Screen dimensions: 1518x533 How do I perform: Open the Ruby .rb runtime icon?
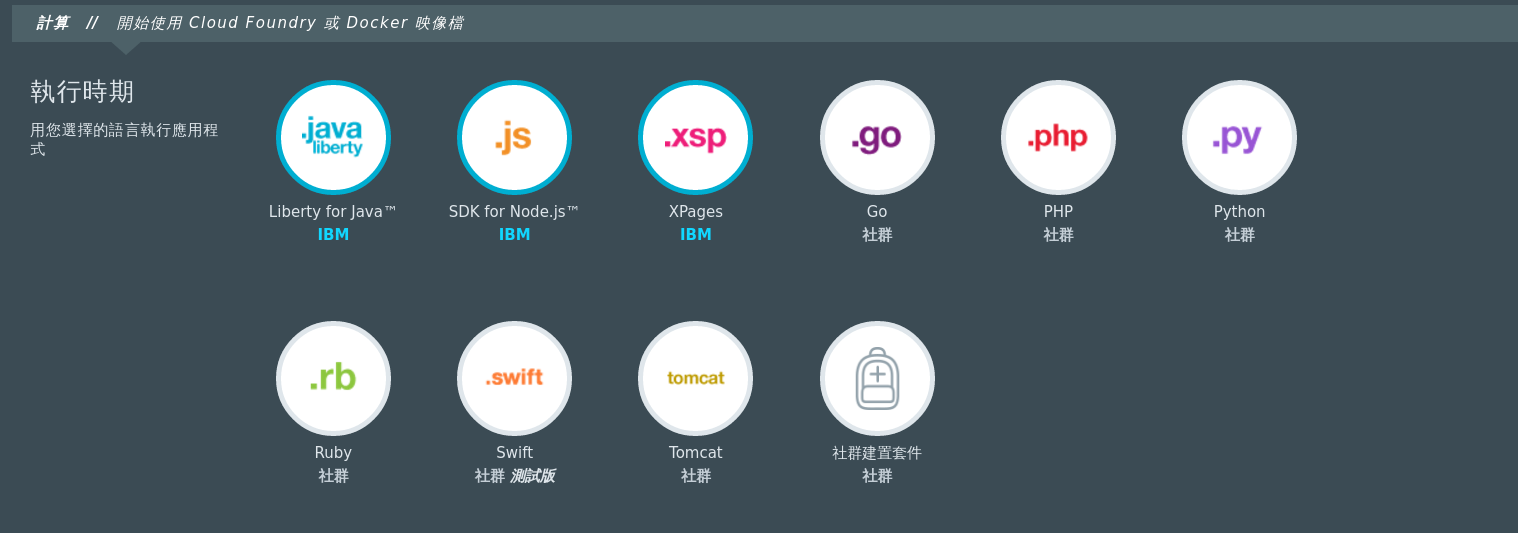[333, 378]
